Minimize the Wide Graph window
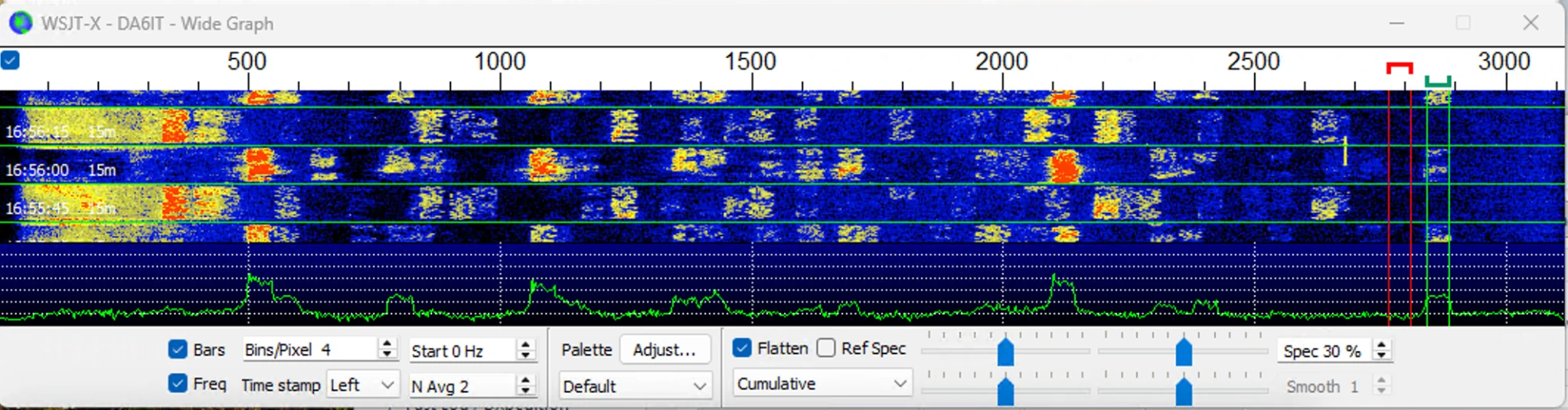This screenshot has width=1568, height=410. 1396,23
